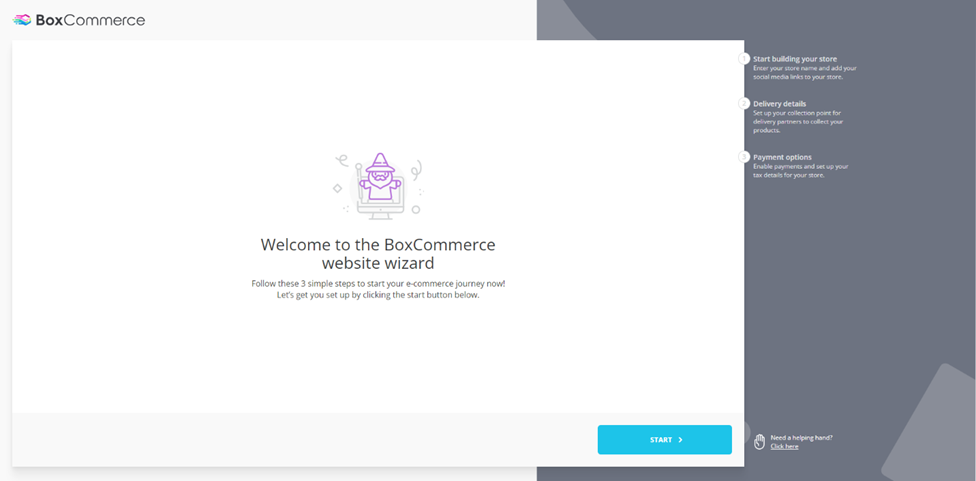Screen dimensions: 976x481
Task: Click 'Need a helping hand?' text
Action: [802, 437]
